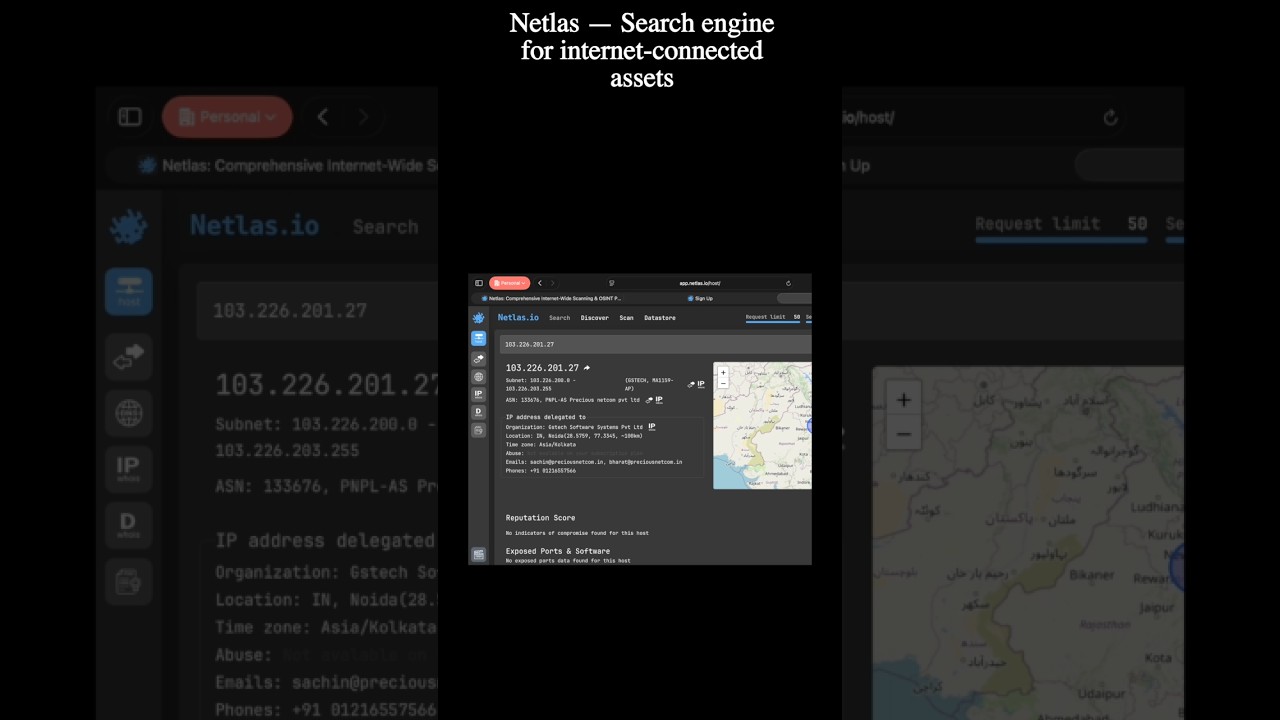Click the Location IN, Noida text

coord(574,436)
